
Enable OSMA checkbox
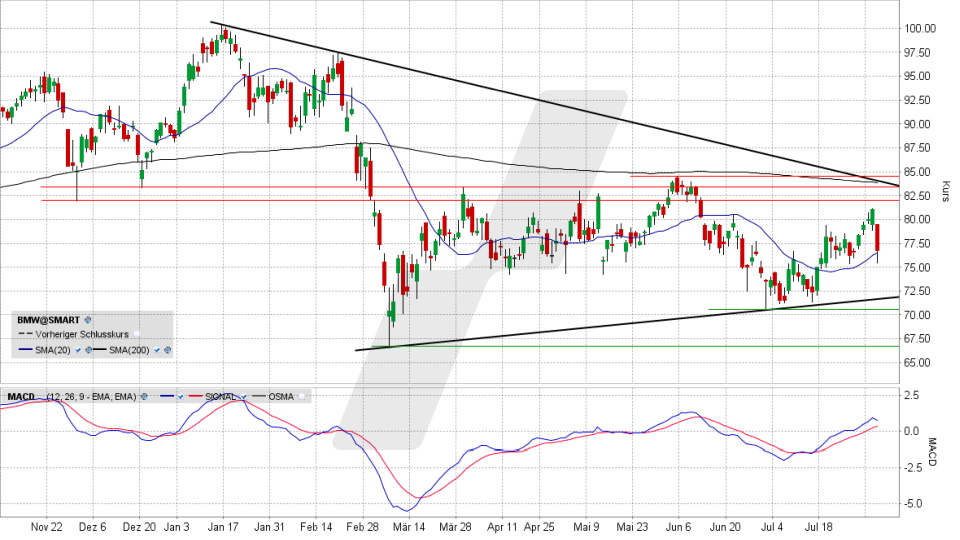[302, 397]
